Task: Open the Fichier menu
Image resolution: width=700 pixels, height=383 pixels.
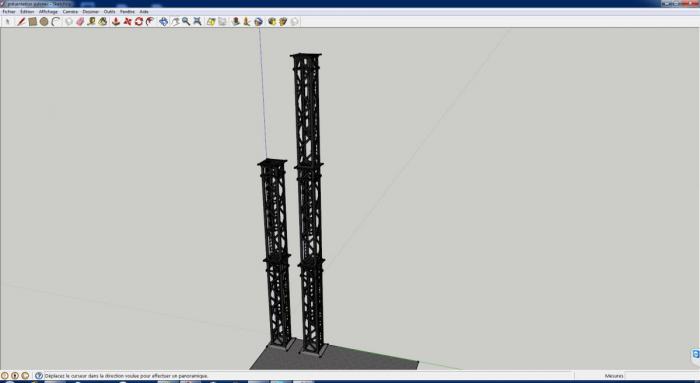Action: (8, 12)
